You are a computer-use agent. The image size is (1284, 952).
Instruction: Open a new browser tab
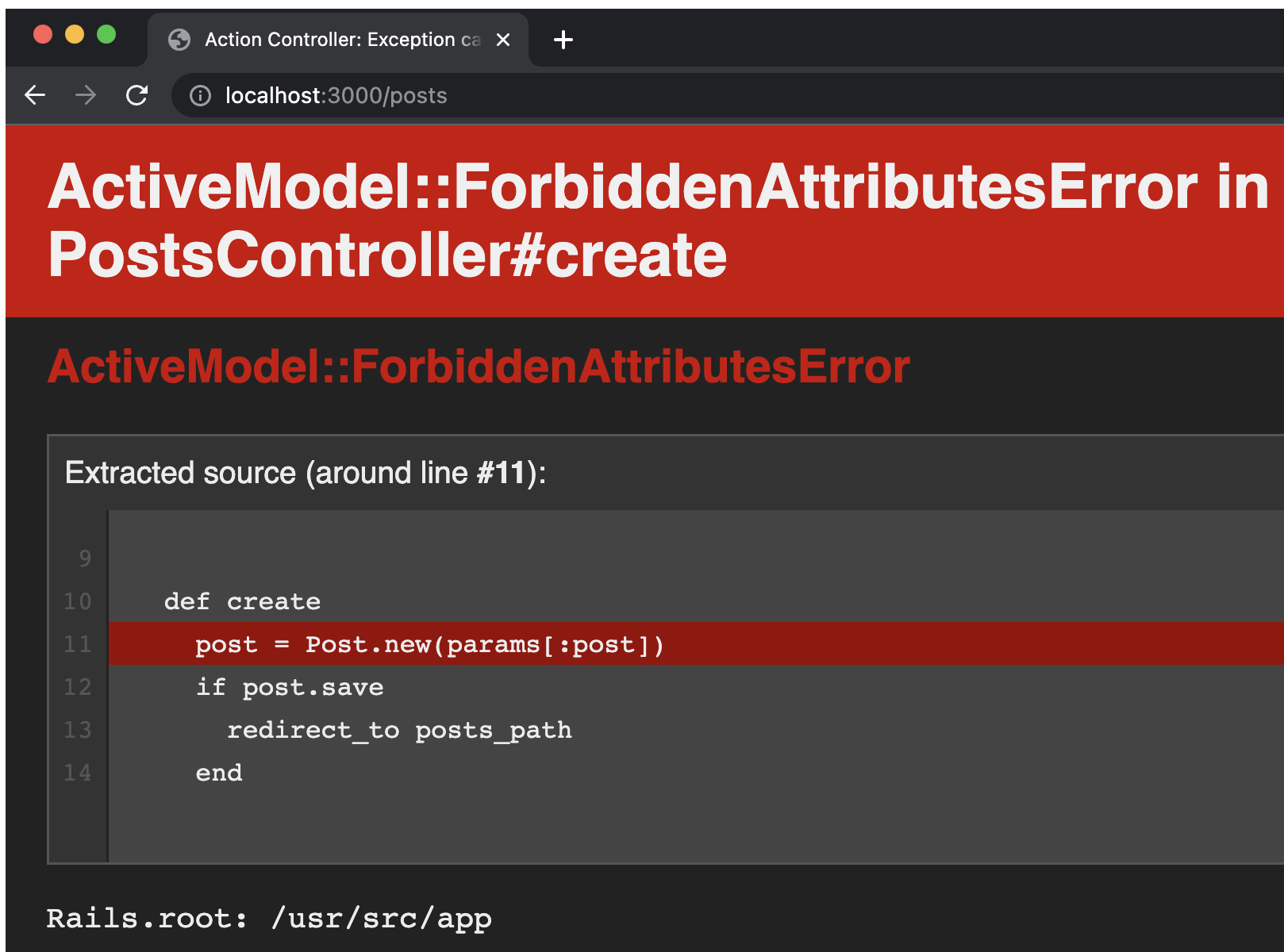tap(563, 40)
